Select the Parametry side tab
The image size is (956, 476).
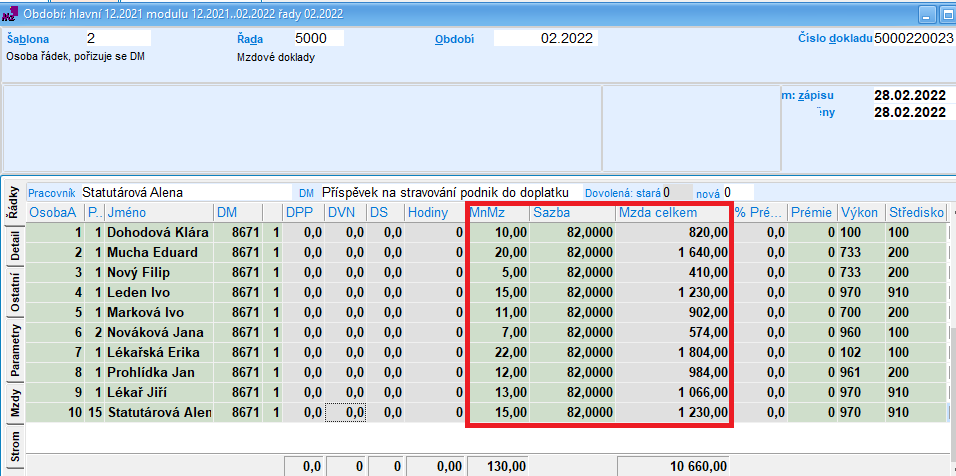click(x=13, y=350)
